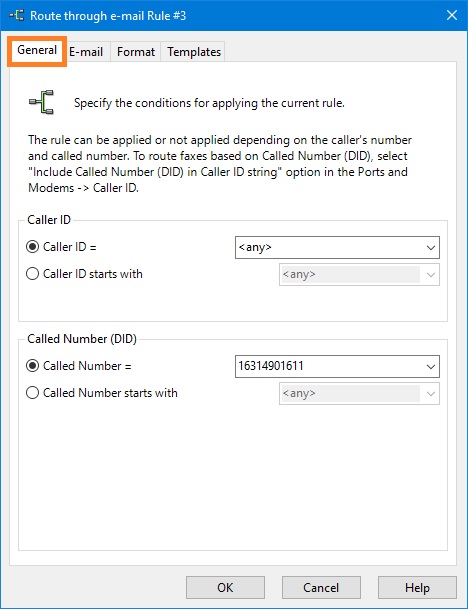Click the rule tree icon beside description
The image size is (468, 609).
coord(41,103)
